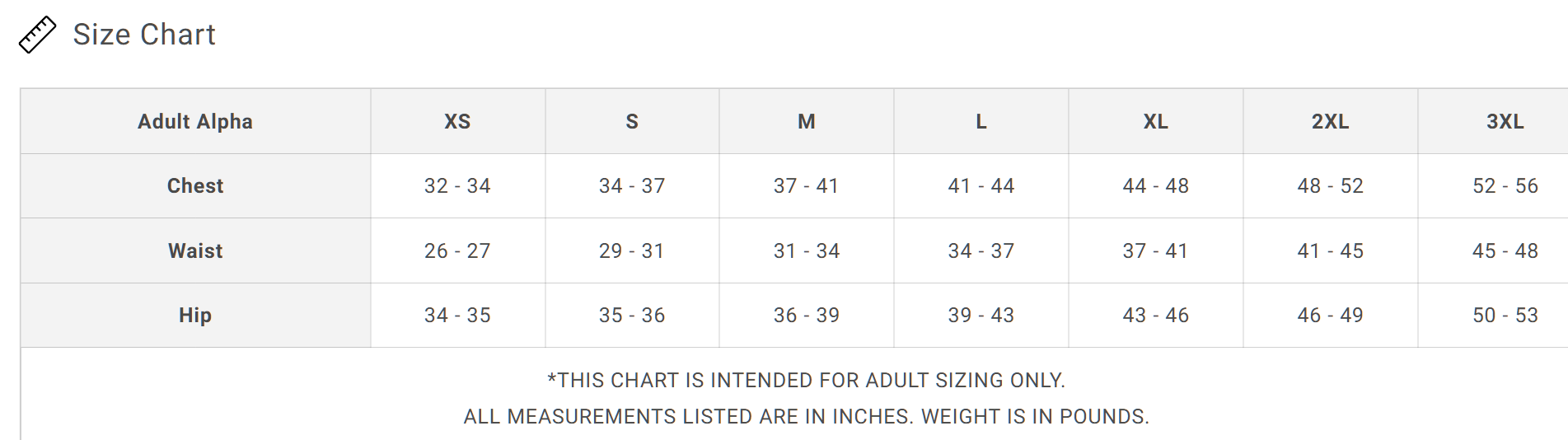This screenshot has width=1568, height=440.
Task: Click the ruler icon beside Size Chart
Action: coord(37,35)
